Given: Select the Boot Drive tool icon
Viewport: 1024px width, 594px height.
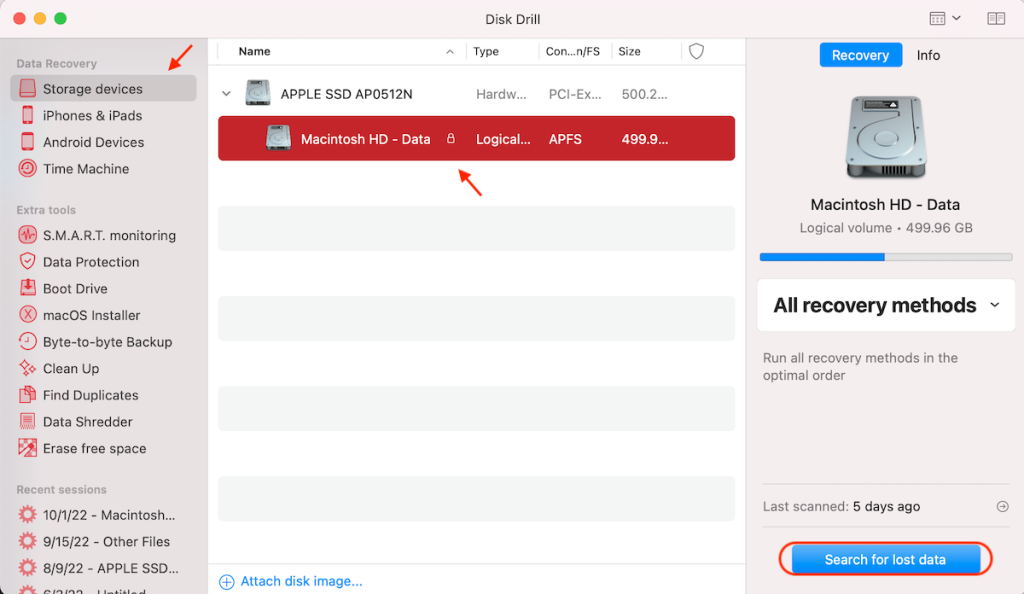Looking at the screenshot, I should [27, 289].
